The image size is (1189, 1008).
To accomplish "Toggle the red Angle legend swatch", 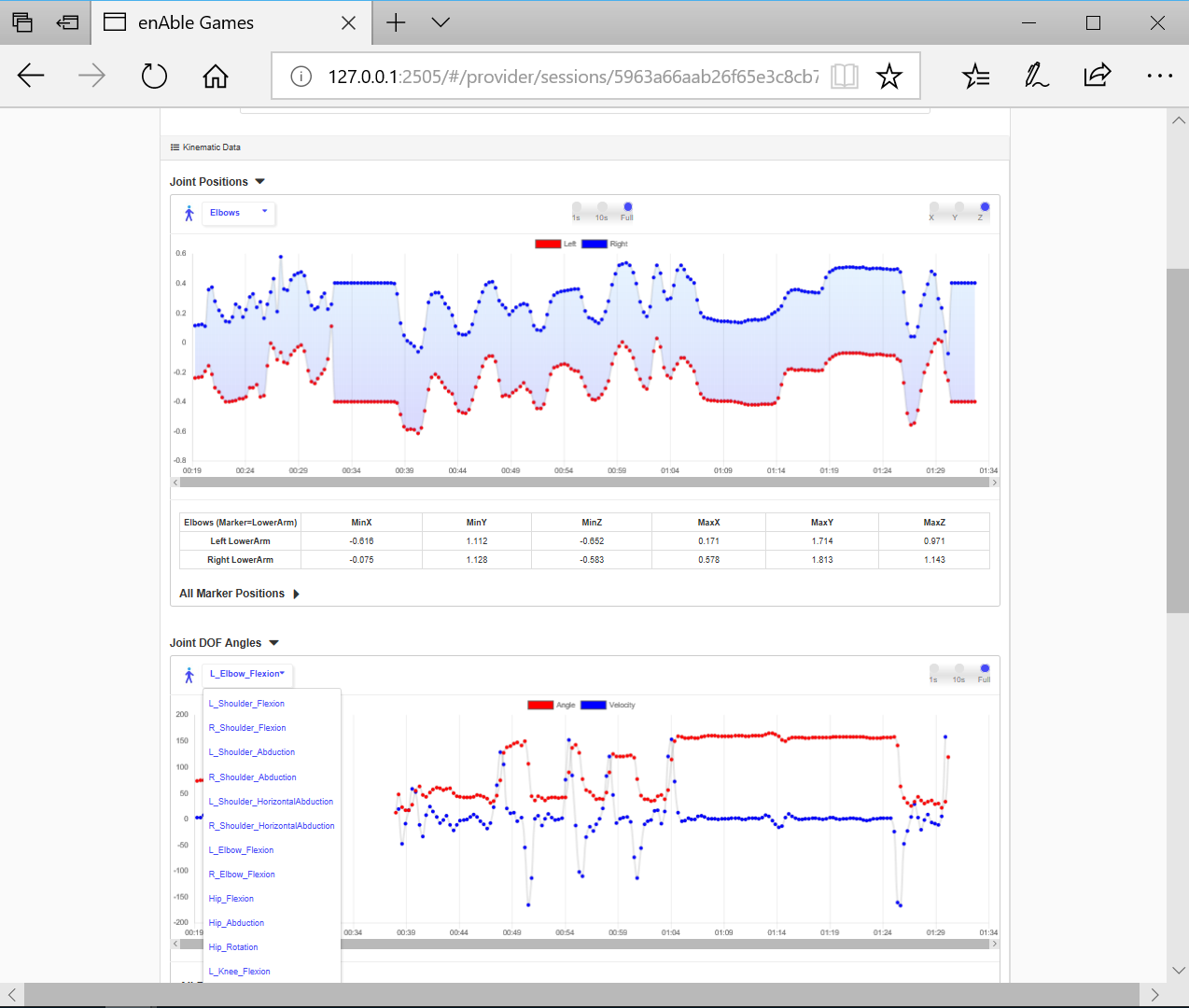I will (540, 705).
